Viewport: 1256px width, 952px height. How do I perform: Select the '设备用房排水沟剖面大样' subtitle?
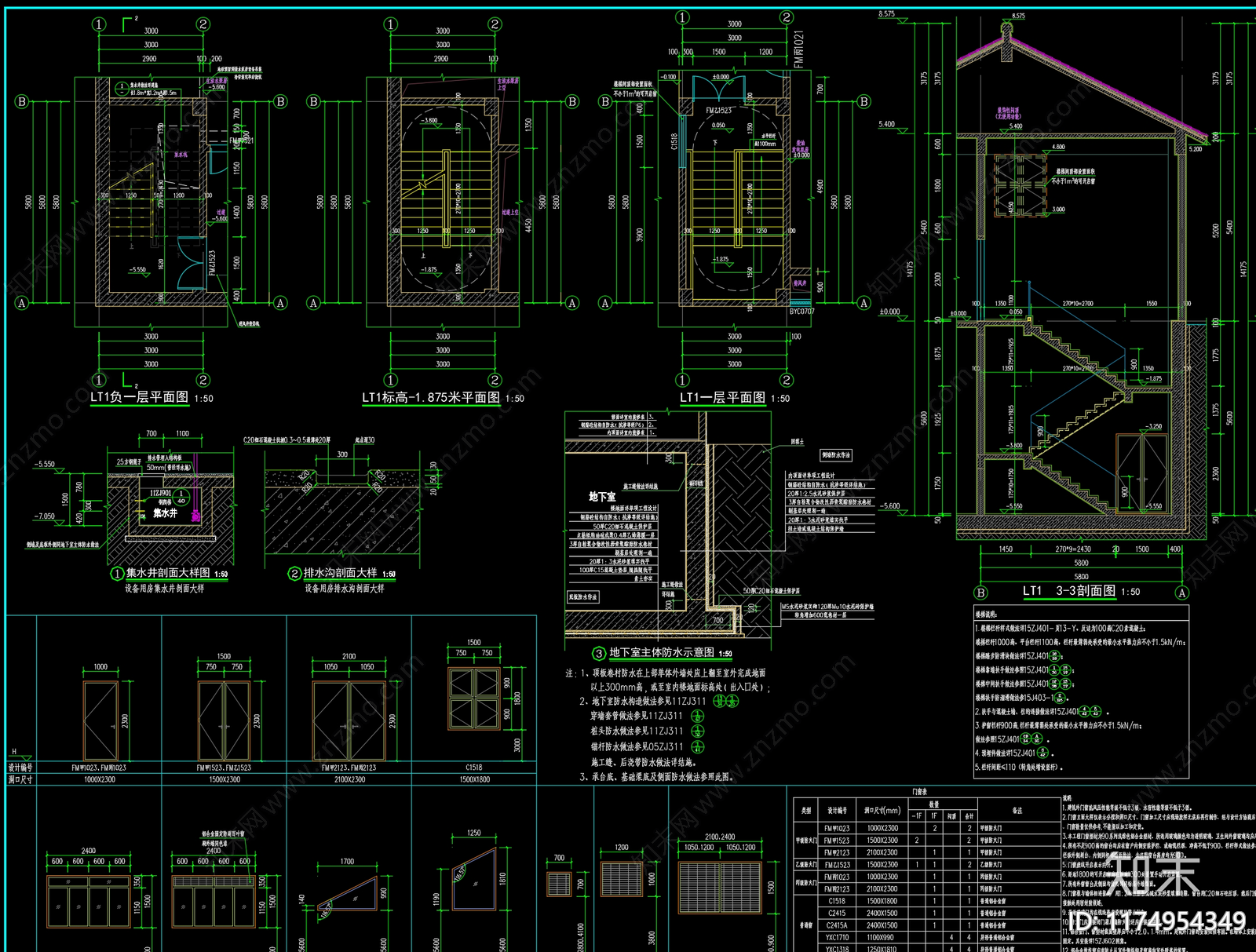coord(345,589)
